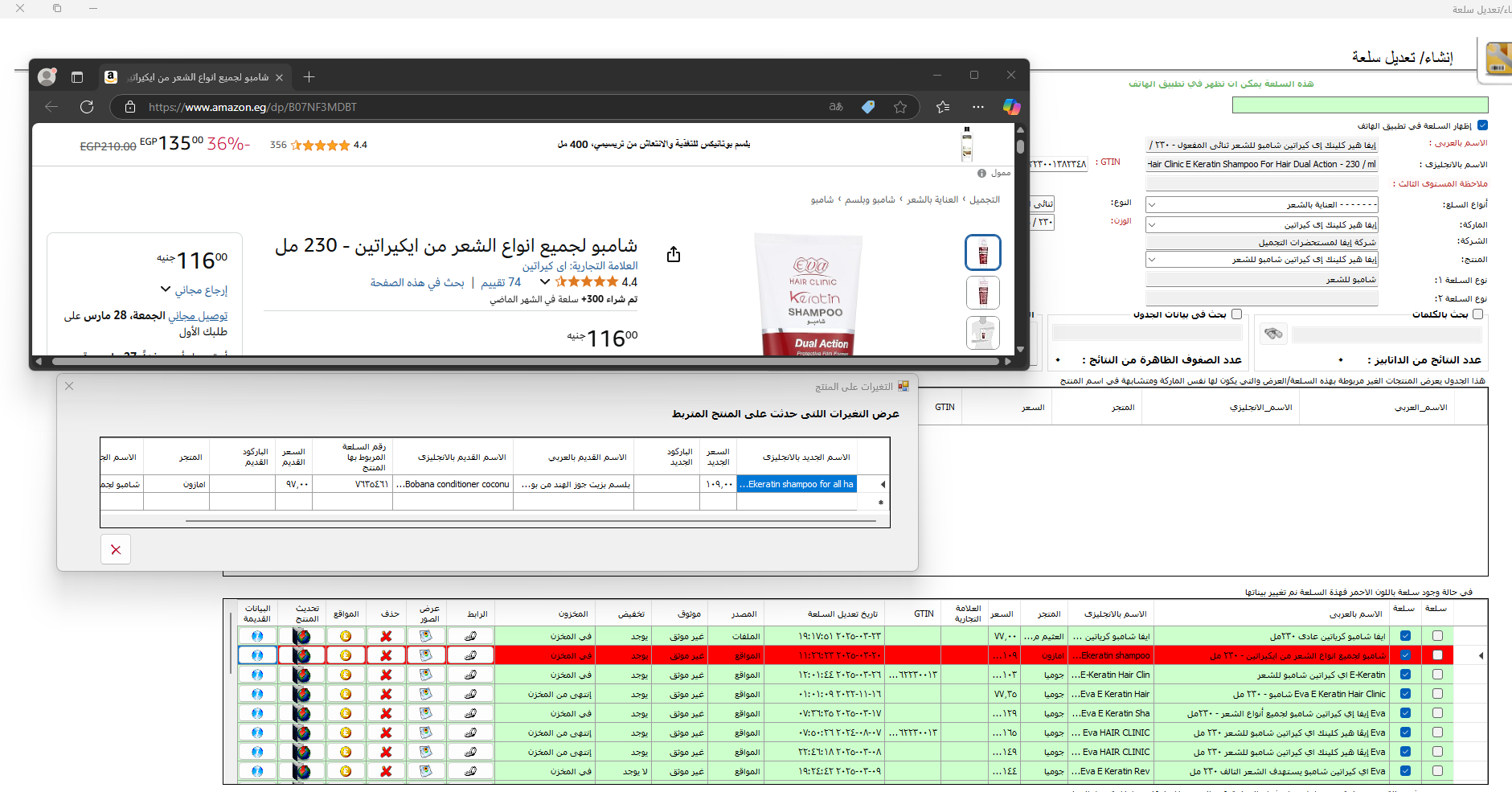
Task: Enable the 'بحث فى بيانات الجدول' checkbox
Action: pyautogui.click(x=1236, y=314)
